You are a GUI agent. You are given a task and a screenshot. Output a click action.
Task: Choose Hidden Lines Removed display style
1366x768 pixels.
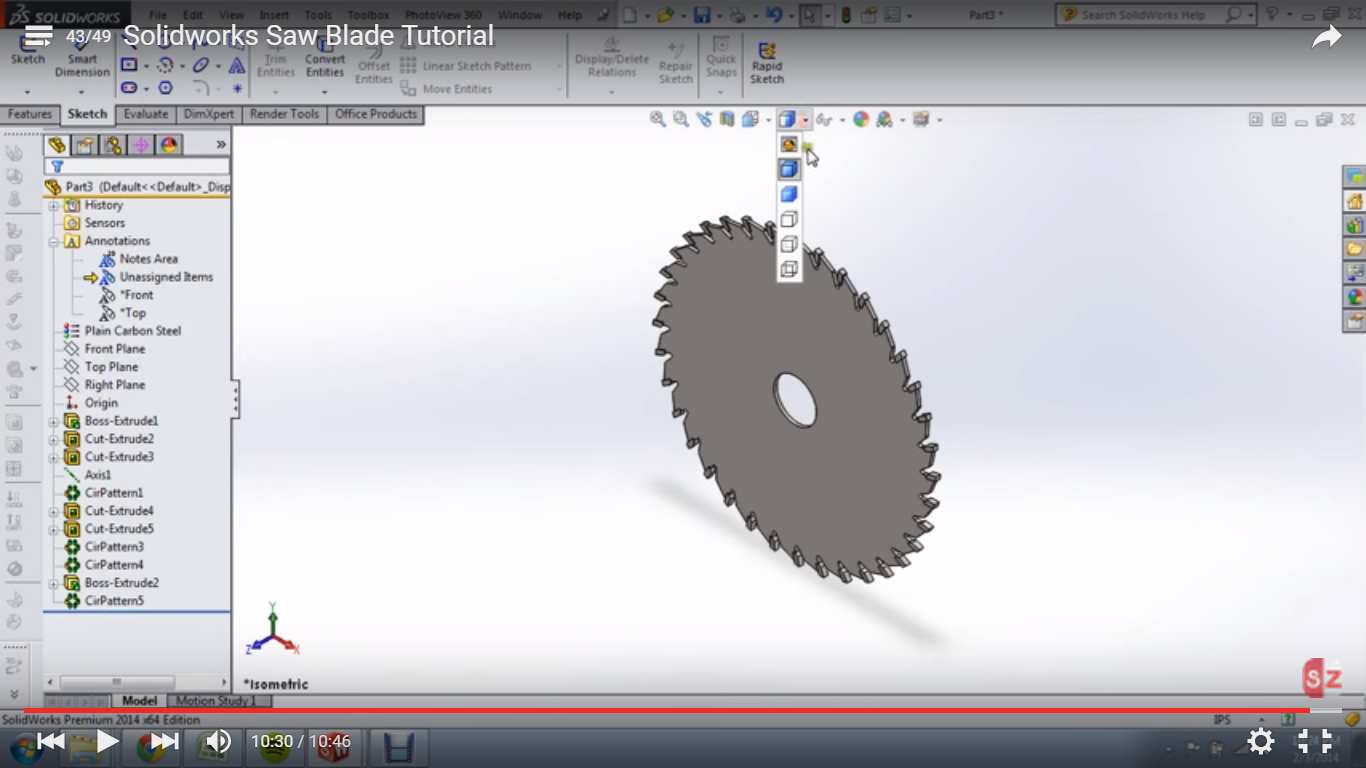point(789,219)
